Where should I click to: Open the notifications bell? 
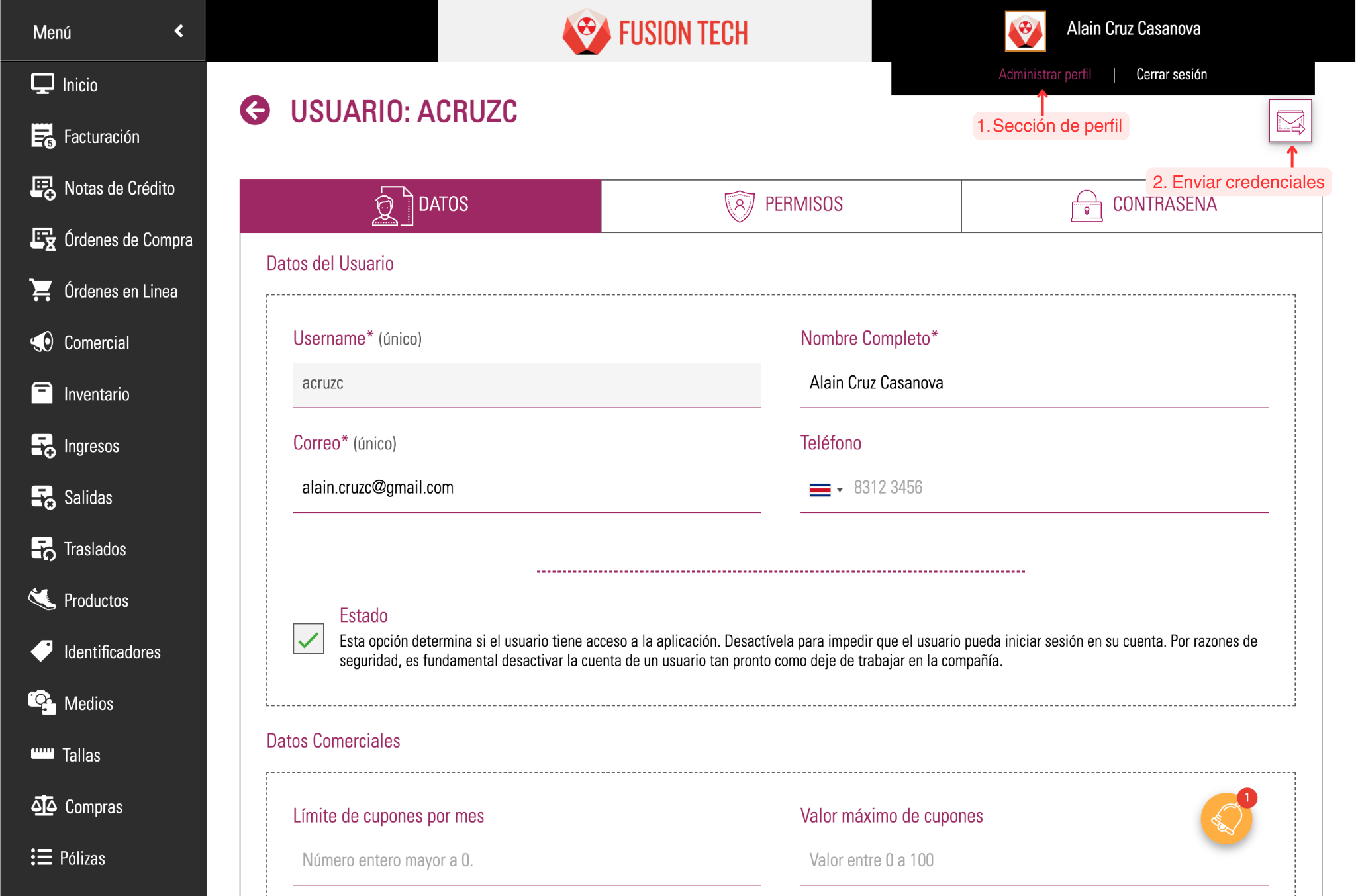[1226, 819]
